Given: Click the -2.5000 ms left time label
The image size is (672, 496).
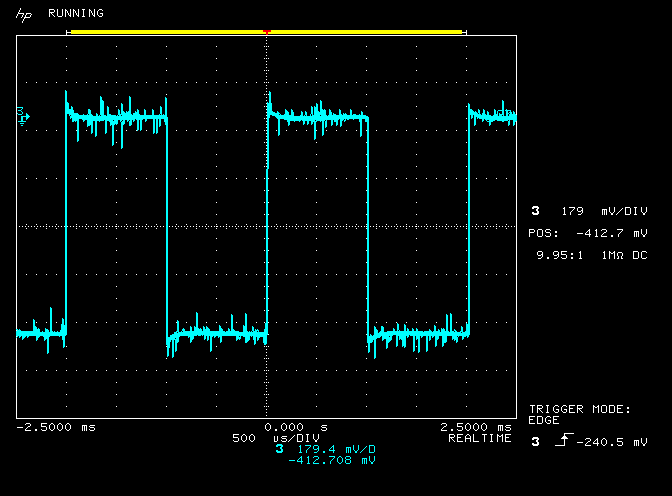Looking at the screenshot, I should [56, 427].
